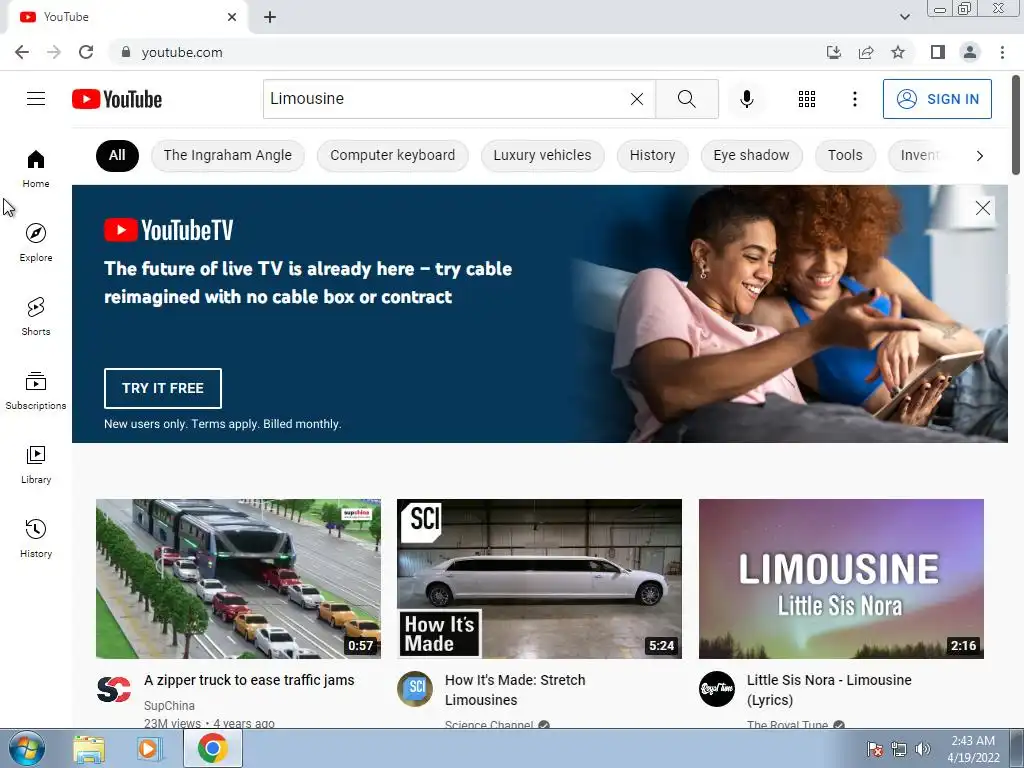Click the Little Sis Nora thumbnail
This screenshot has width=1024, height=768.
(841, 579)
